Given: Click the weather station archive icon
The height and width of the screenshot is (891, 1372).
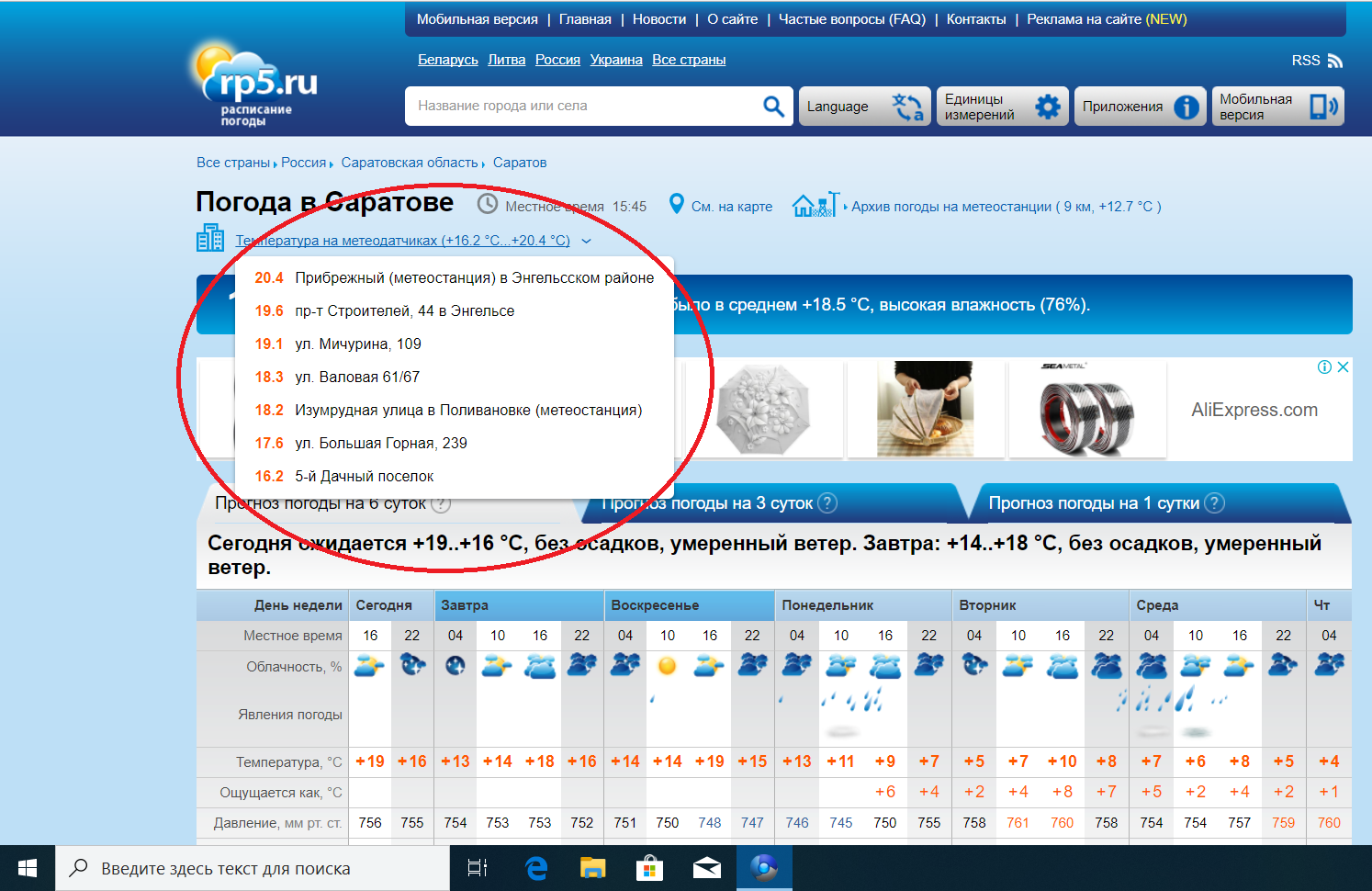Looking at the screenshot, I should pyautogui.click(x=815, y=205).
